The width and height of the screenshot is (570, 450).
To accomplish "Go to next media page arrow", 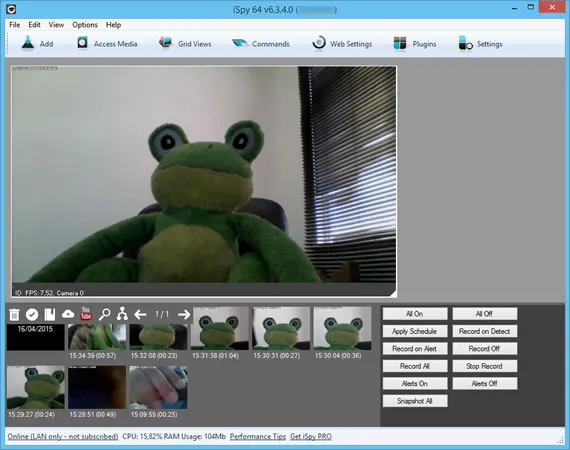I will coord(184,314).
